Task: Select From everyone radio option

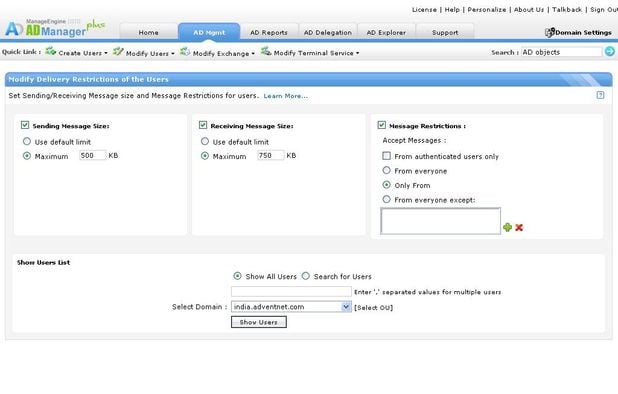Action: (387, 170)
